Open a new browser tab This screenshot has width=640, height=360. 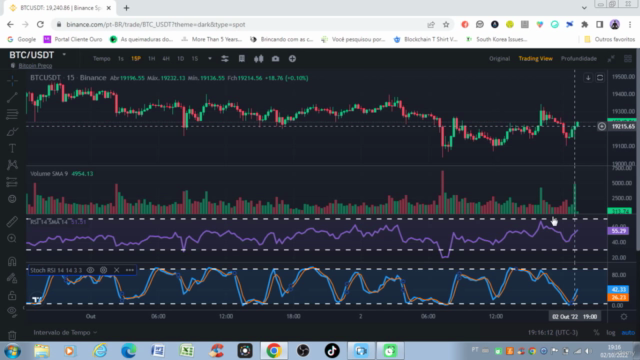(x=126, y=8)
